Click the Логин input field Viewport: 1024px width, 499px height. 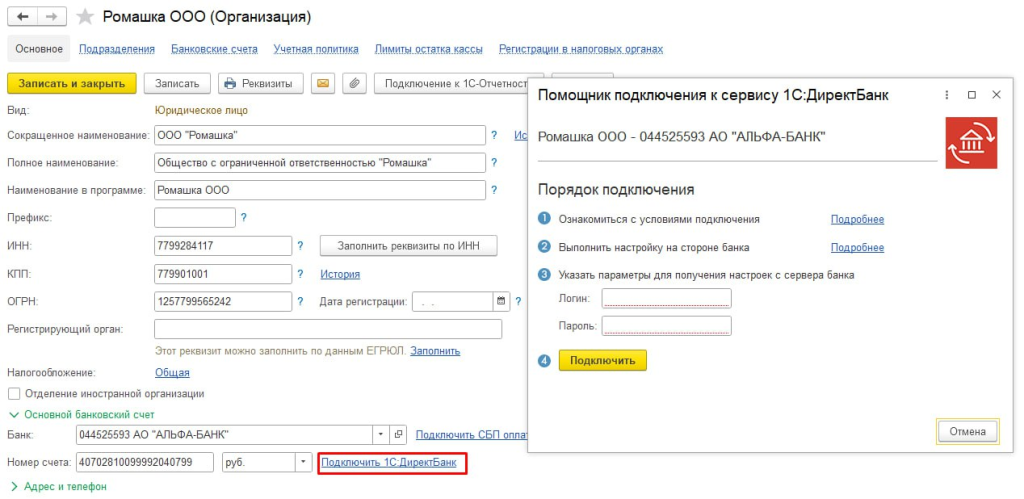point(666,298)
